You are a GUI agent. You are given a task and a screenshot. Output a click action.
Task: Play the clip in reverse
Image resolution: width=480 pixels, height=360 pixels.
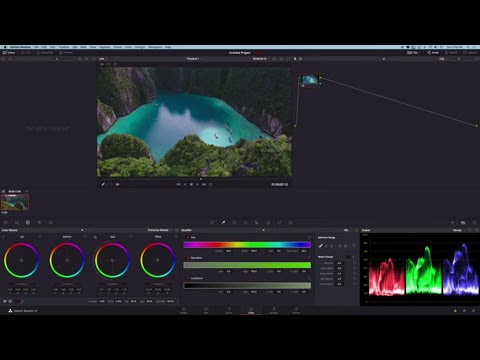pos(185,184)
